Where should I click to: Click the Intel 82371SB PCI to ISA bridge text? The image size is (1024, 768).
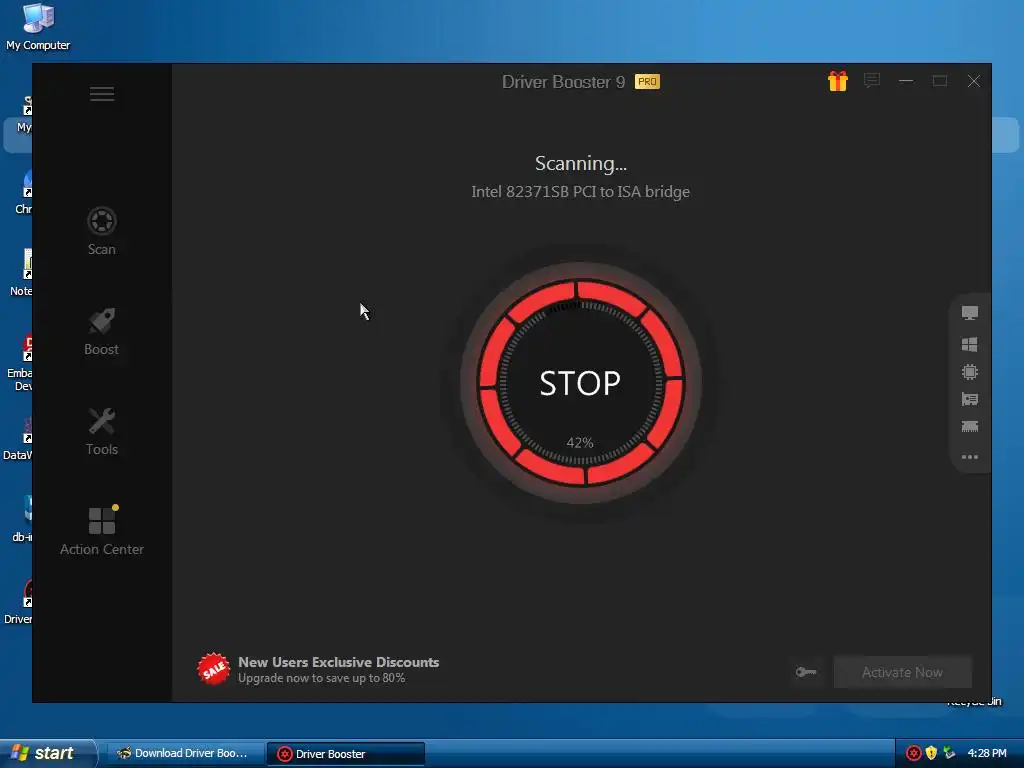coord(581,191)
